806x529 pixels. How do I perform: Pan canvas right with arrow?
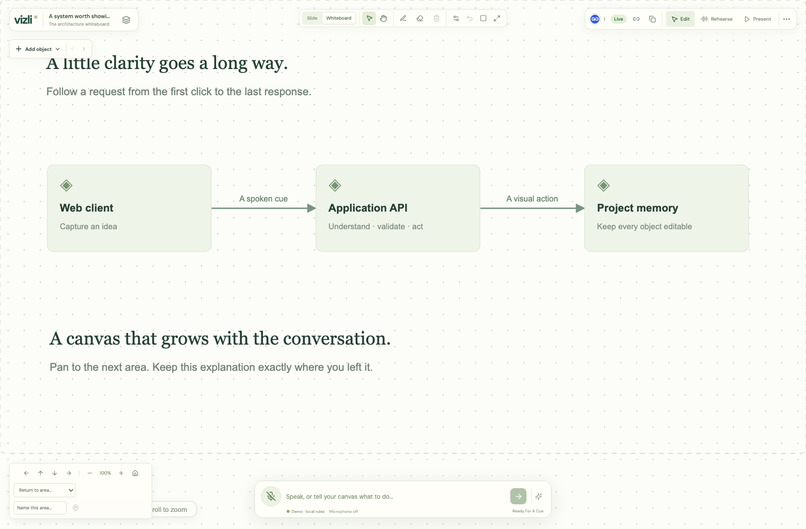pos(69,473)
